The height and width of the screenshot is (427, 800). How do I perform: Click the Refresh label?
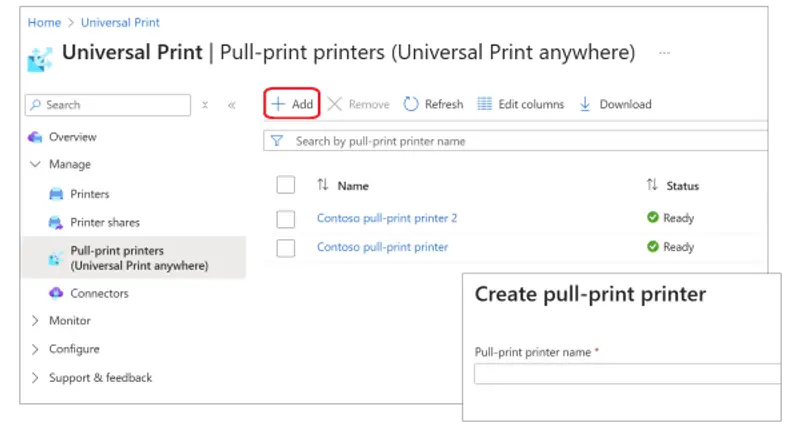coord(444,104)
